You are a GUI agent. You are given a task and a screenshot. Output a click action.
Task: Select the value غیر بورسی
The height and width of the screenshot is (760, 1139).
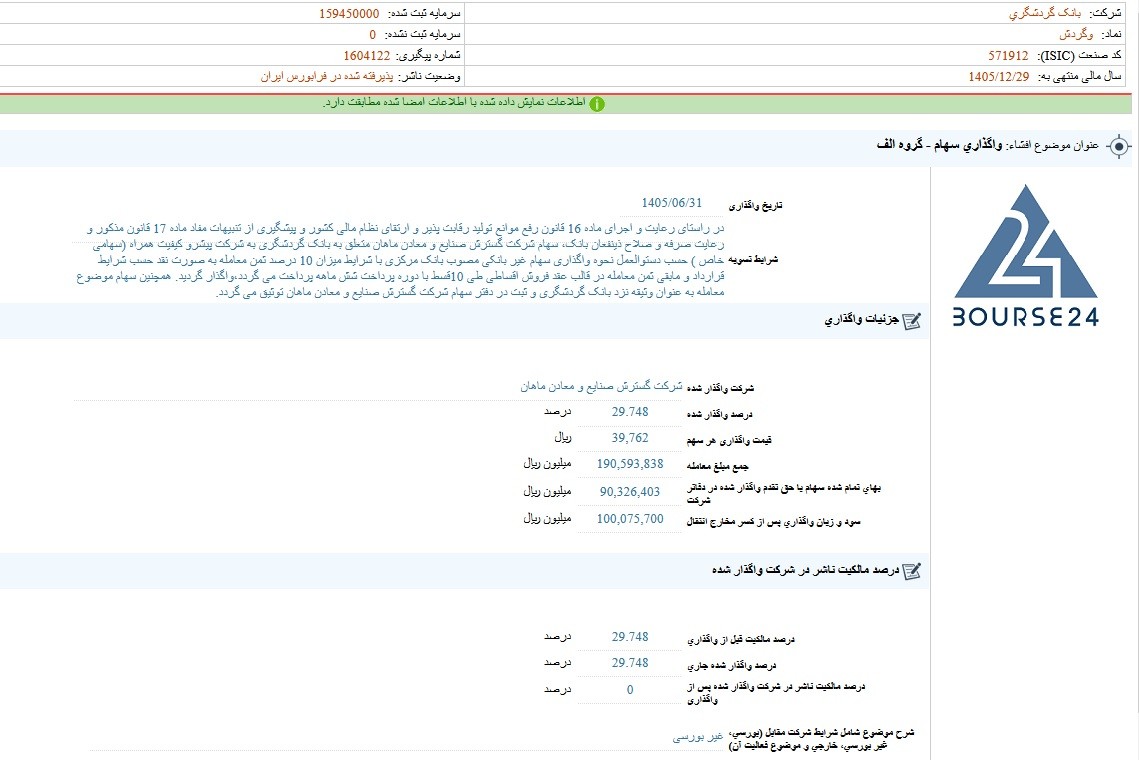697,736
